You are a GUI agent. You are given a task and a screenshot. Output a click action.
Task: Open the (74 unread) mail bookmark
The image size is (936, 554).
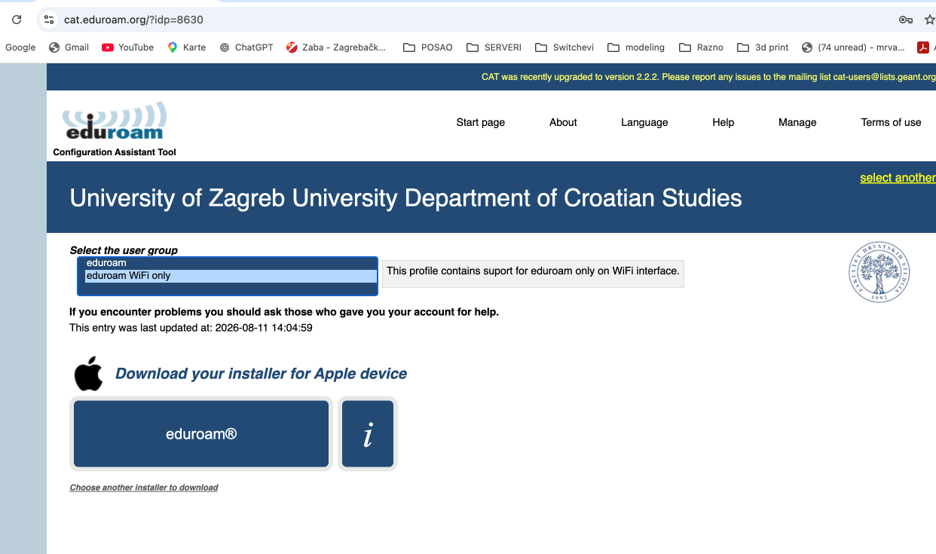tap(852, 47)
